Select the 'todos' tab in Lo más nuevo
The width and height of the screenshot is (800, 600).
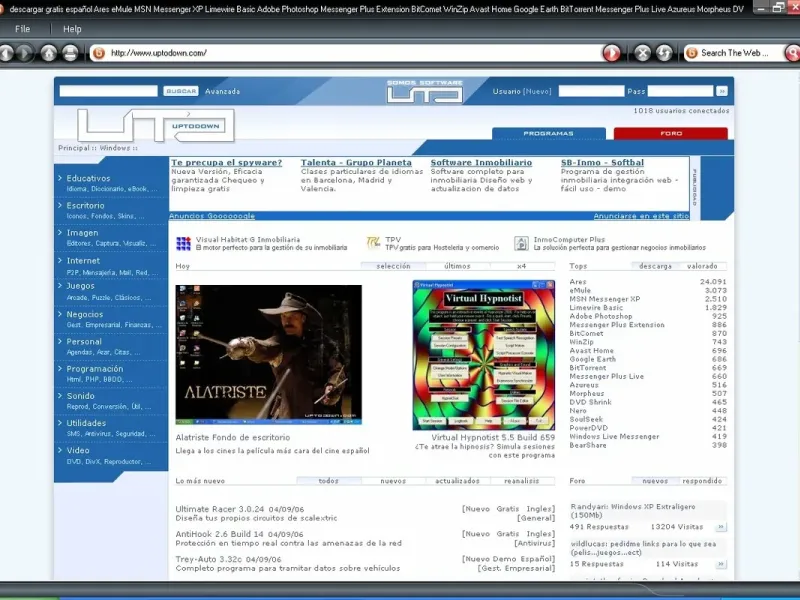pos(329,481)
